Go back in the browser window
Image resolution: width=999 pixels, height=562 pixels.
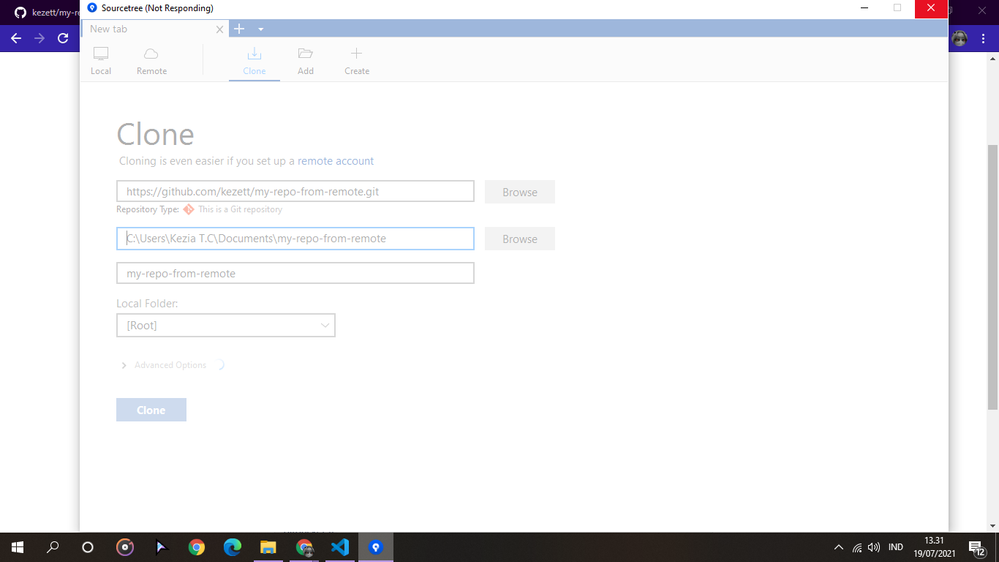(x=16, y=38)
